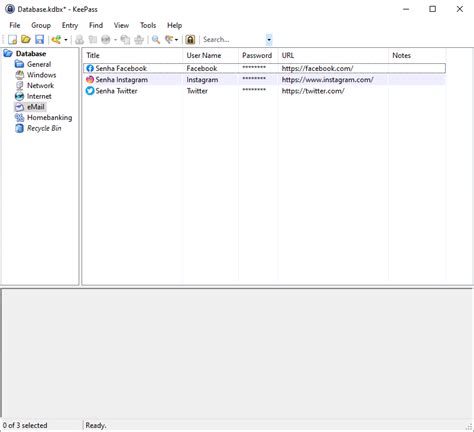Open a database using the folder icon
The image size is (474, 432).
26,40
